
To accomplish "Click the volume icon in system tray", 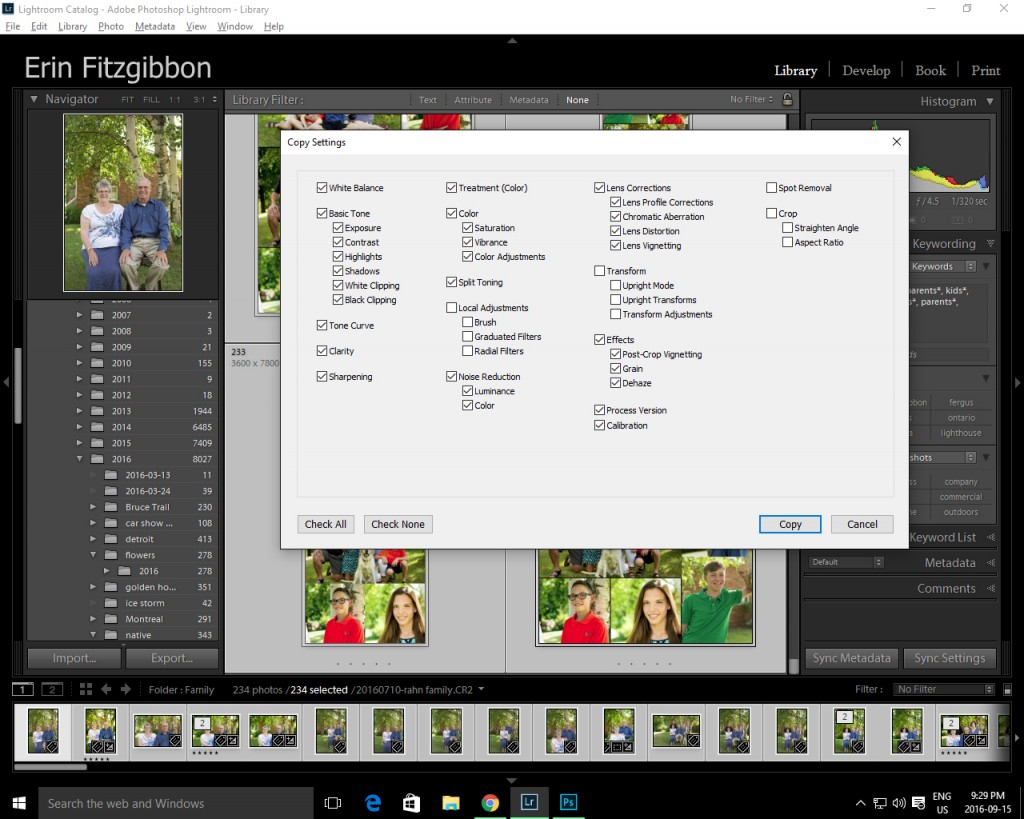I will point(899,803).
